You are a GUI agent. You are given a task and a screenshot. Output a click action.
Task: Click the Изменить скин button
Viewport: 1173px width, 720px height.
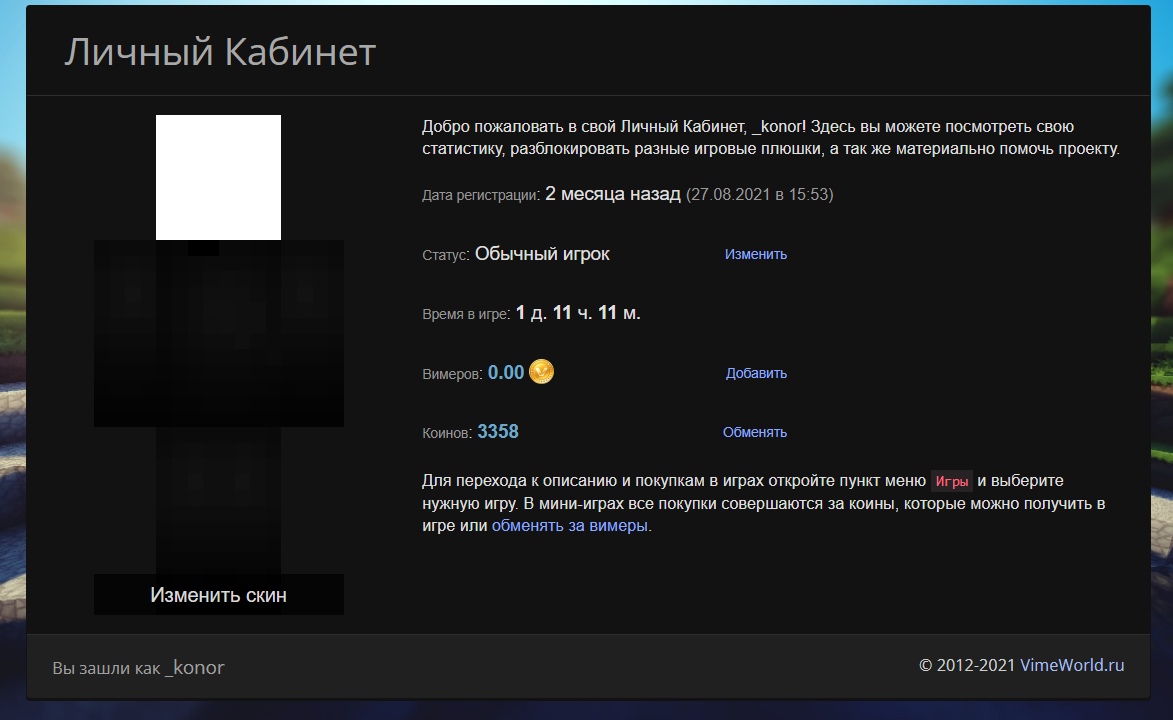pyautogui.click(x=218, y=594)
